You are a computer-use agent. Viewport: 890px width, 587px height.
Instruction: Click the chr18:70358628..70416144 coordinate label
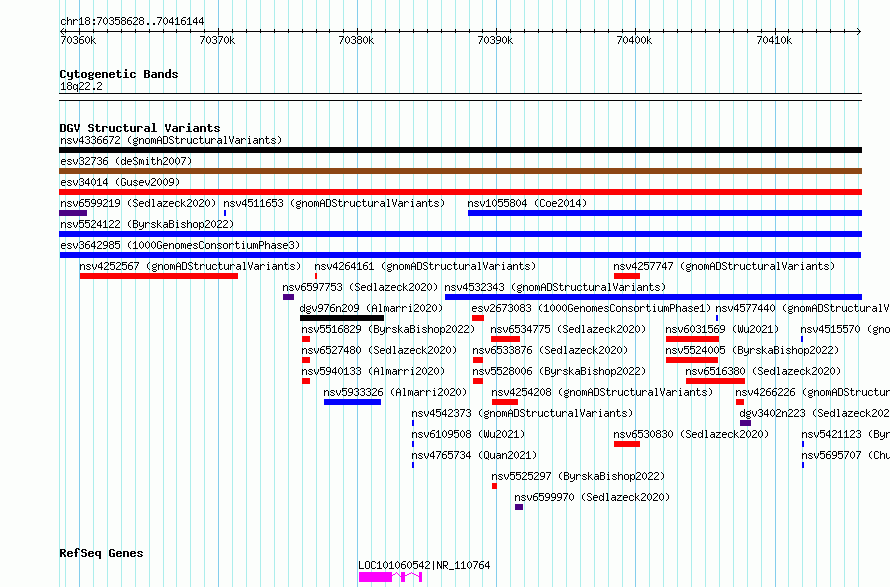pos(132,22)
